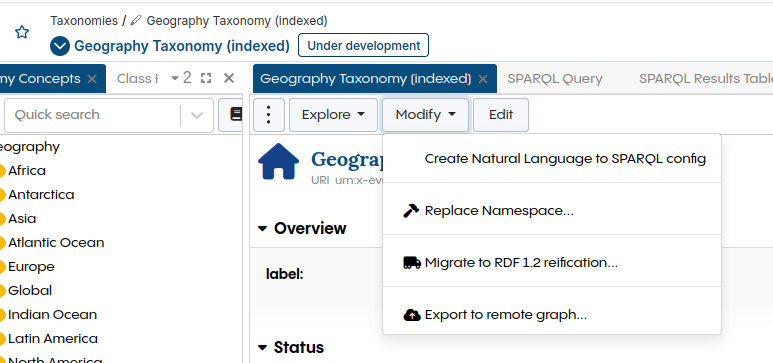Maximize the left panel with expand icon
773x363 pixels.
[206, 78]
